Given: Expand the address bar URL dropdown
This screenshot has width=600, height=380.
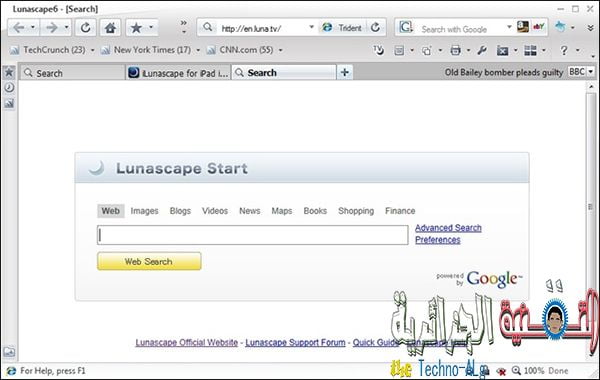Looking at the screenshot, I should point(311,27).
